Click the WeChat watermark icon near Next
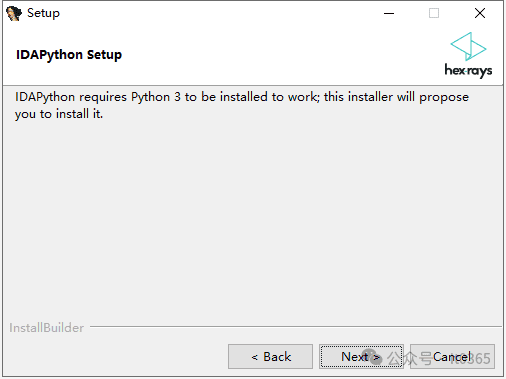The width and height of the screenshot is (506, 379). (x=371, y=357)
